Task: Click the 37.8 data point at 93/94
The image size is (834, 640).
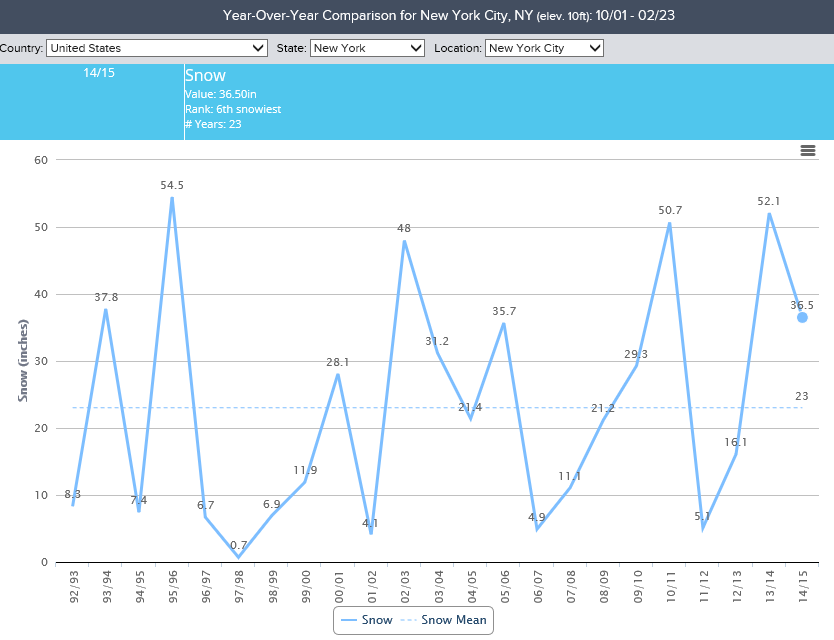Action: pyautogui.click(x=105, y=309)
